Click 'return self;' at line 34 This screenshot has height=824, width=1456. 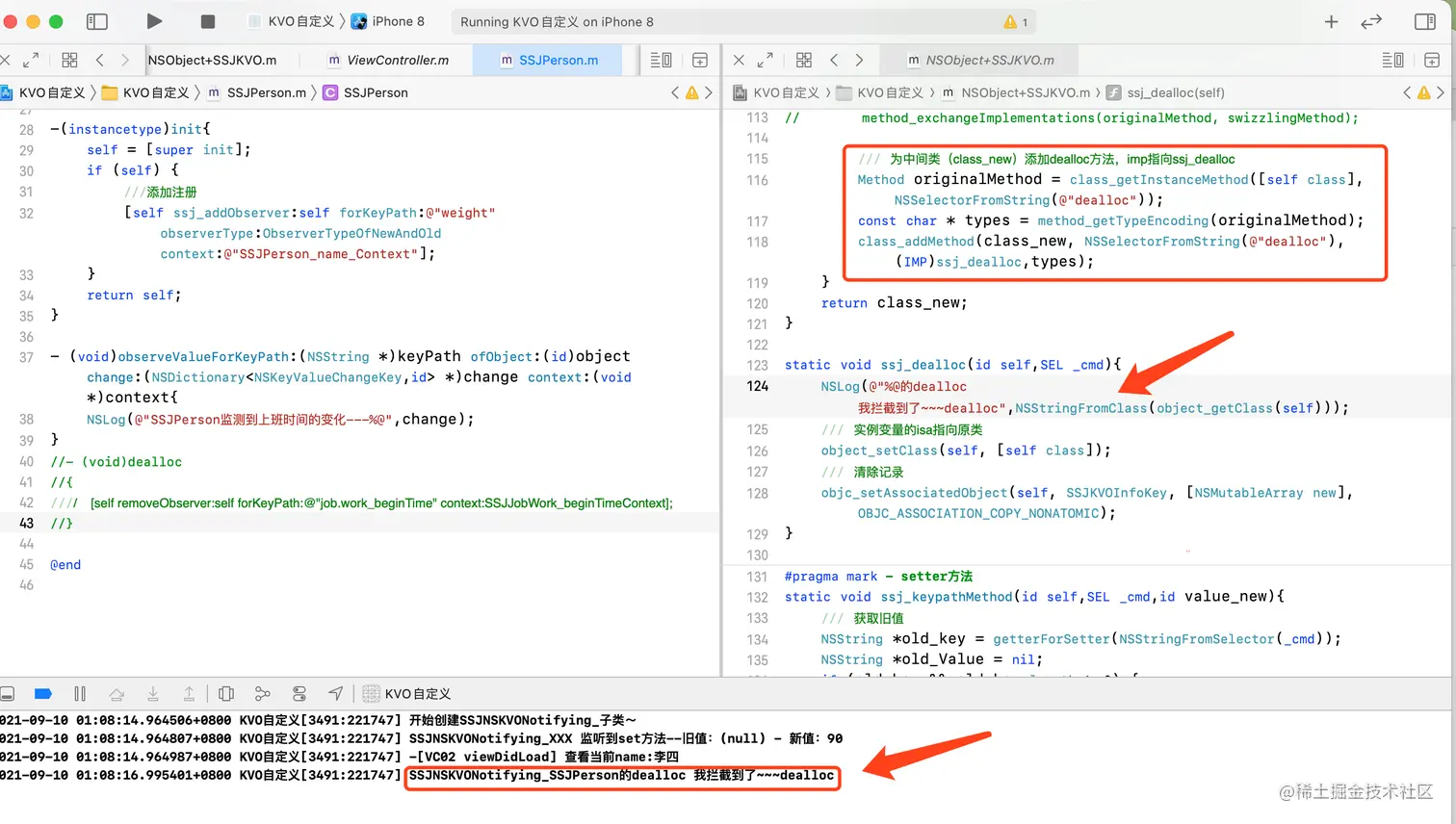[x=134, y=295]
